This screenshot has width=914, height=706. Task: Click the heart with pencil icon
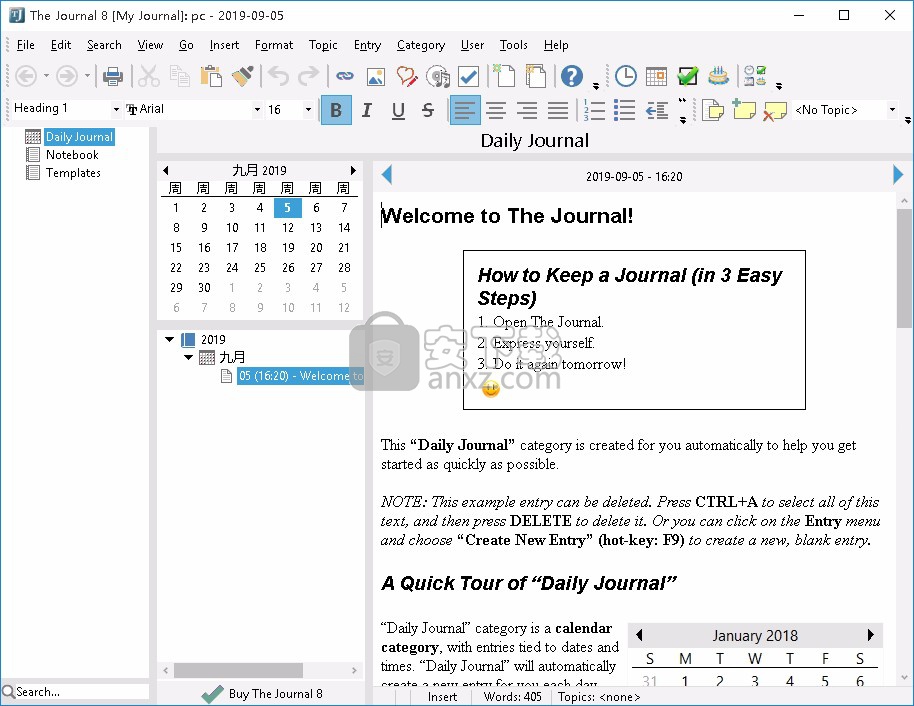[407, 76]
